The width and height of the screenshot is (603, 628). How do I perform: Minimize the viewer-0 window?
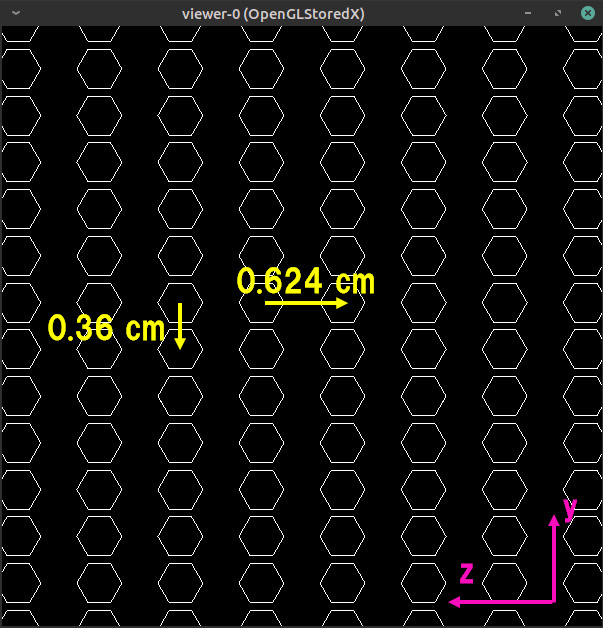tap(528, 13)
